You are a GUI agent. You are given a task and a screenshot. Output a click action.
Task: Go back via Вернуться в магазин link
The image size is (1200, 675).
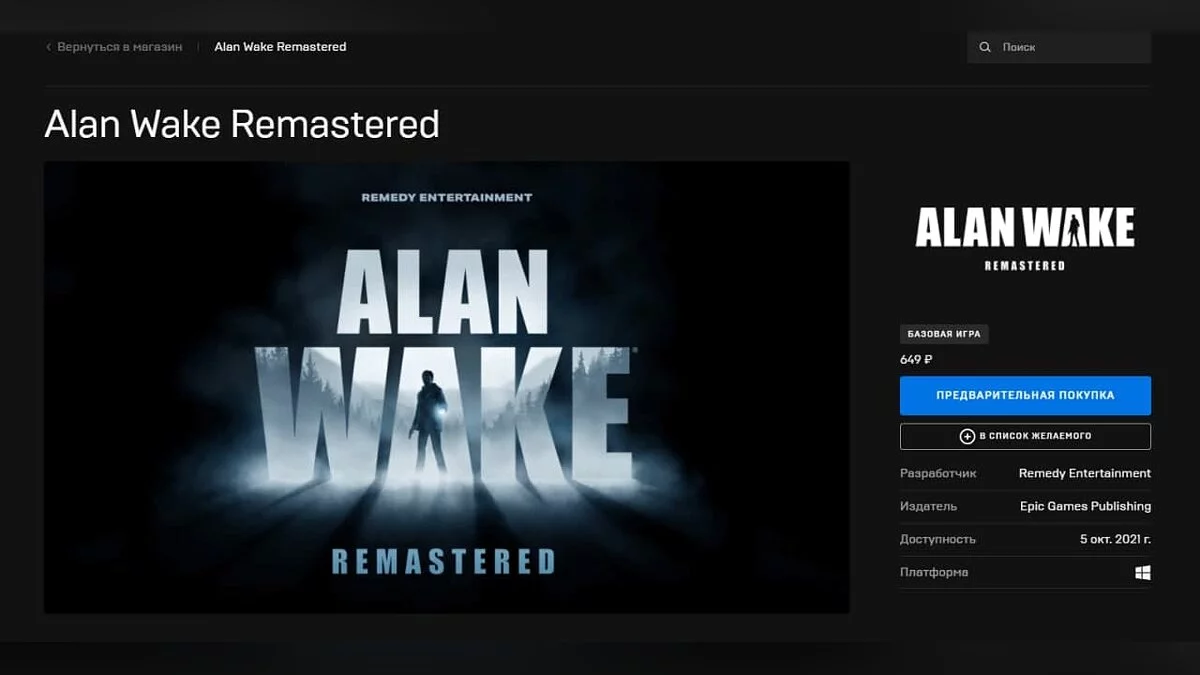[x=119, y=47]
